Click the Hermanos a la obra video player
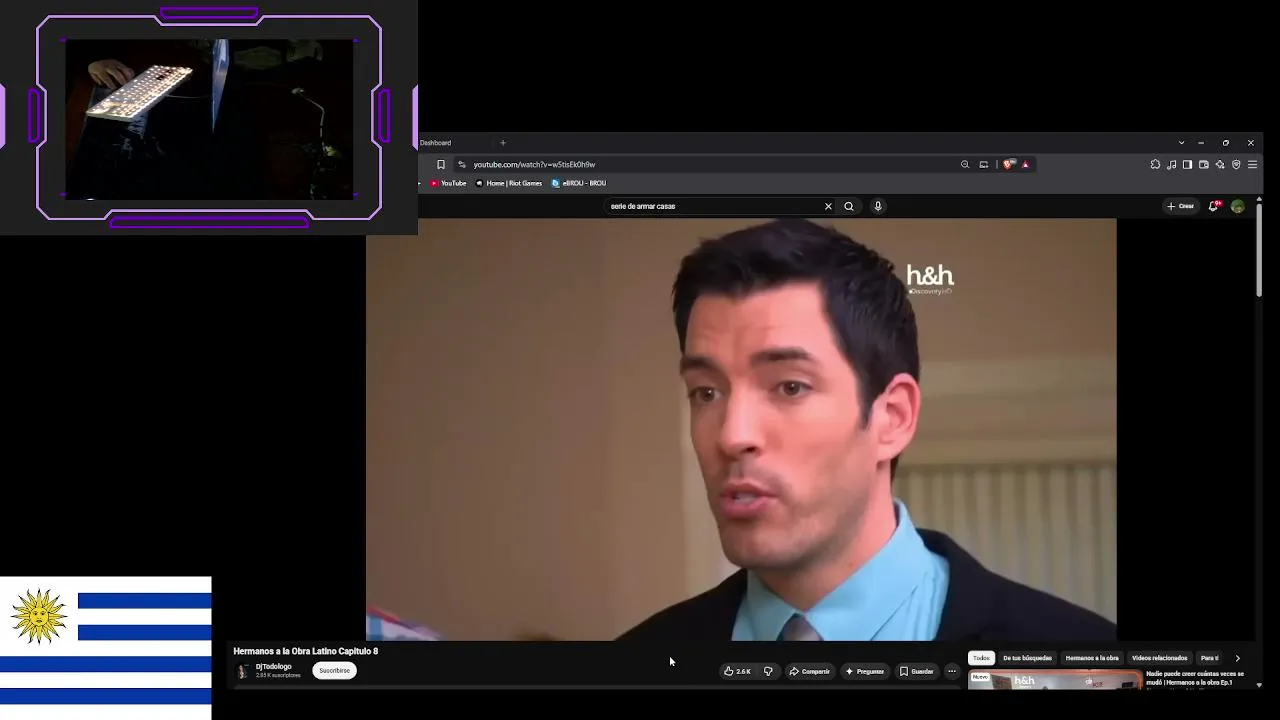 coord(741,429)
